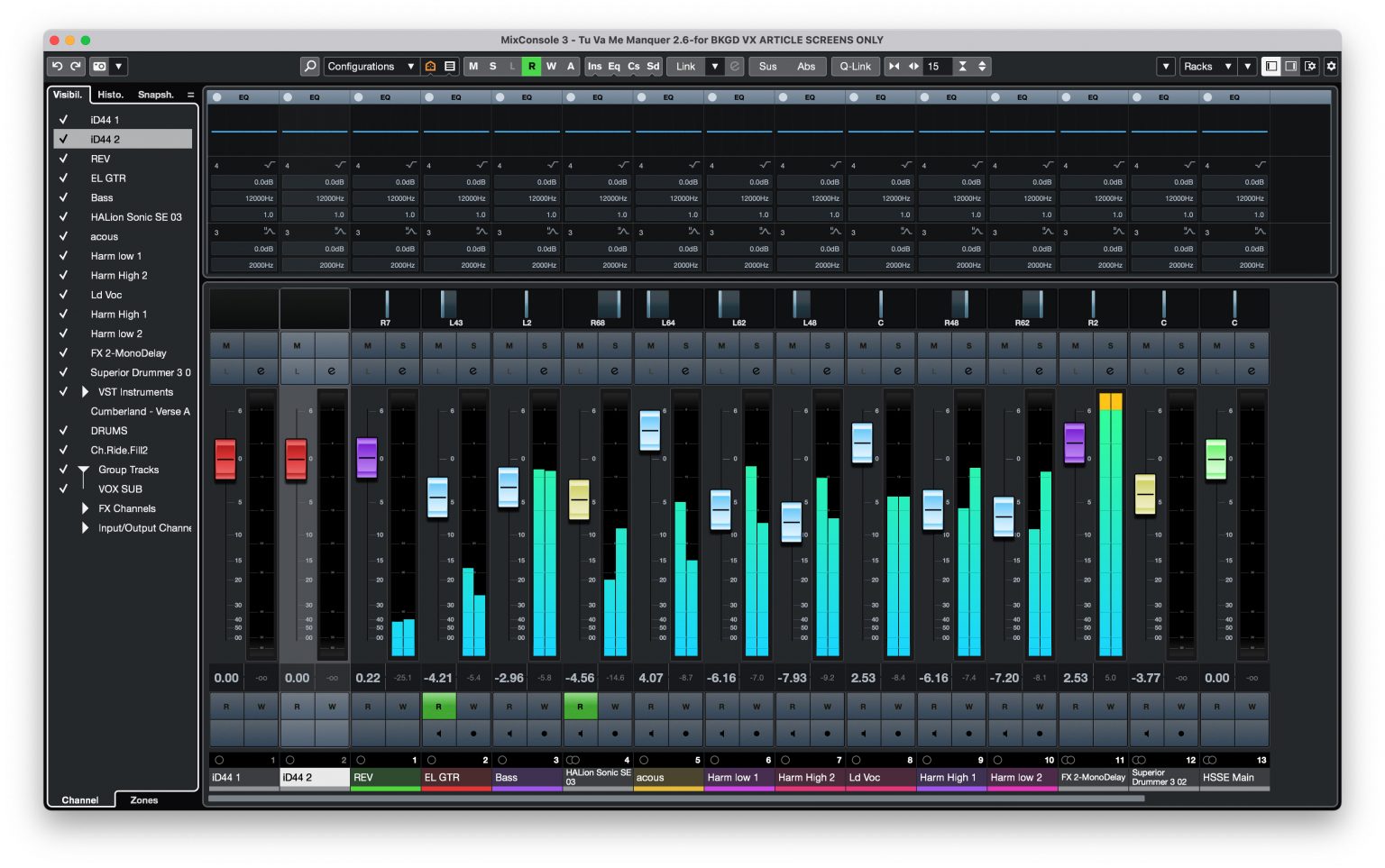
Task: Switch to the Snapsh. tab
Action: (155, 94)
